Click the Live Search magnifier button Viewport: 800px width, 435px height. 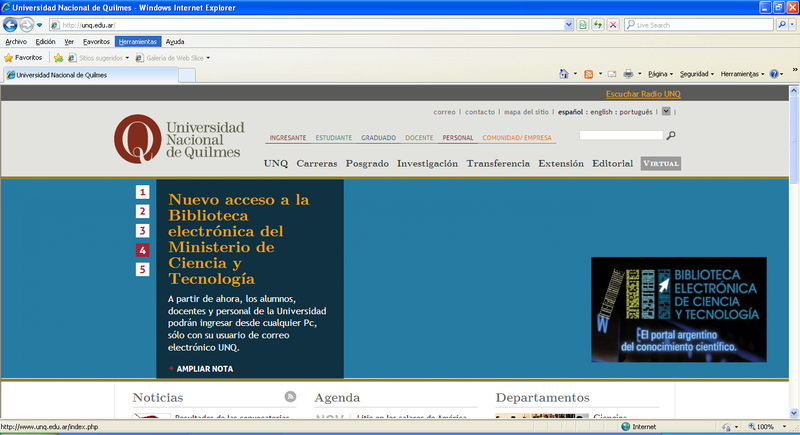point(782,24)
